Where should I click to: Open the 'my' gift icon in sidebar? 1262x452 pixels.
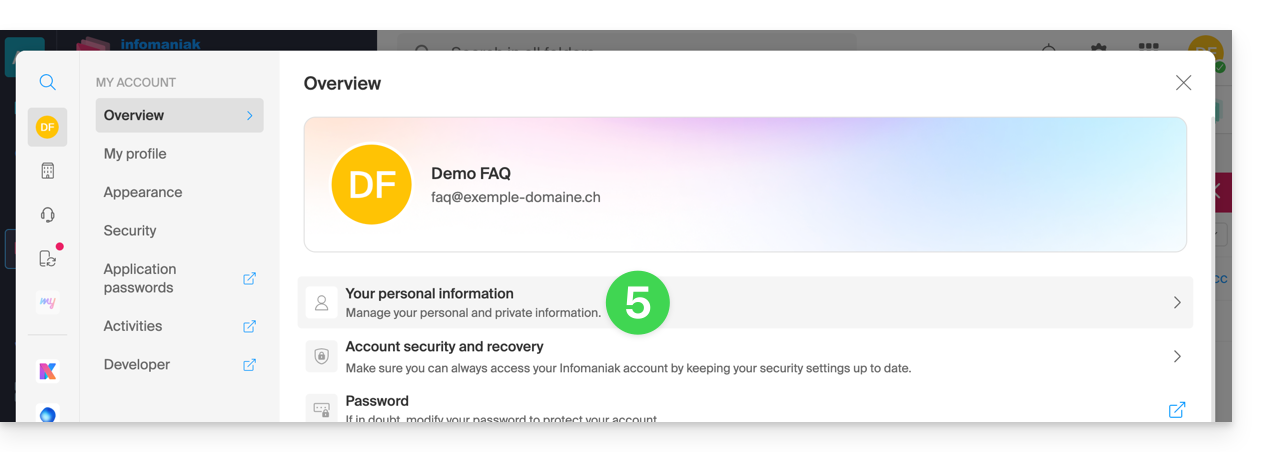tap(47, 302)
